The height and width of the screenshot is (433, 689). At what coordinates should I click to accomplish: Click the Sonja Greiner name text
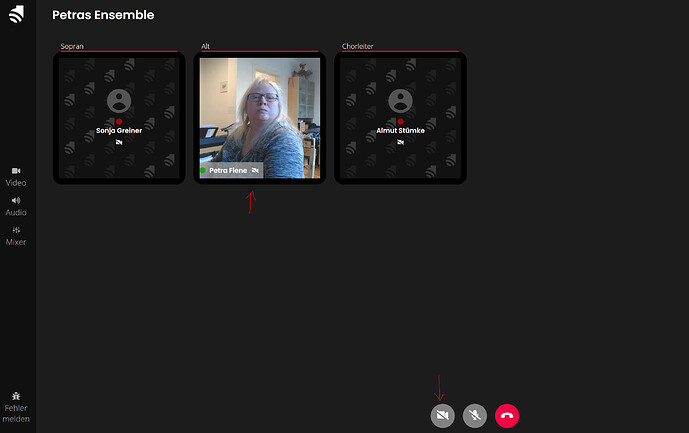[x=119, y=131]
